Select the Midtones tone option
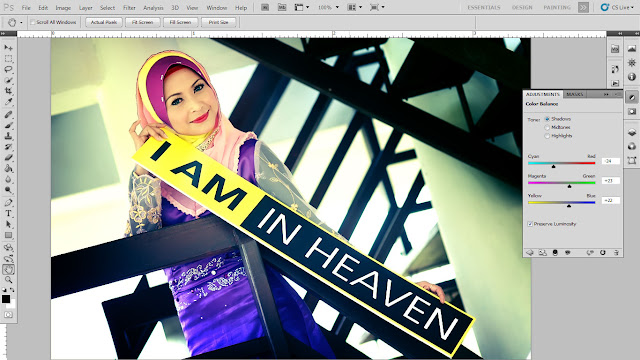 [547, 127]
